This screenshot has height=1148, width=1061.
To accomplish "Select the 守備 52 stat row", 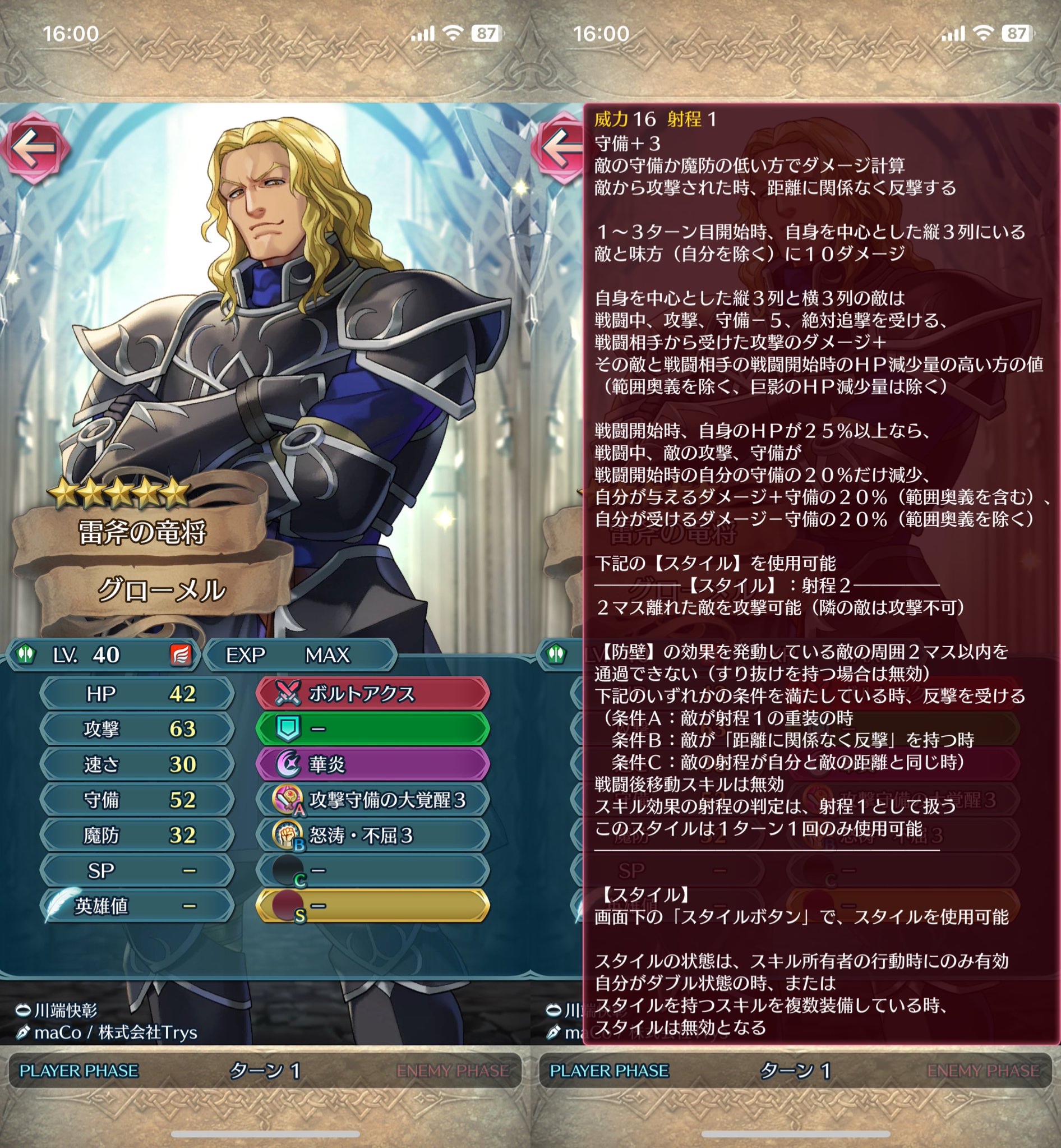I will click(x=137, y=800).
